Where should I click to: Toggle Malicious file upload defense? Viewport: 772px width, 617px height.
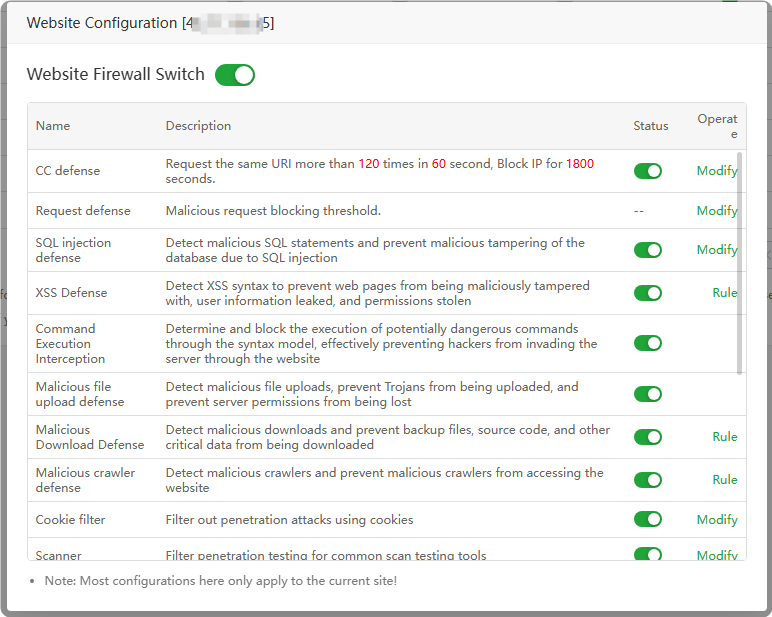coord(648,394)
